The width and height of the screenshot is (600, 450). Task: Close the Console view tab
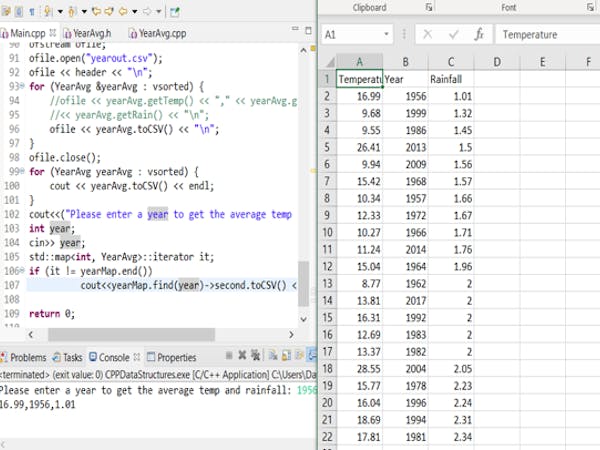(x=137, y=357)
